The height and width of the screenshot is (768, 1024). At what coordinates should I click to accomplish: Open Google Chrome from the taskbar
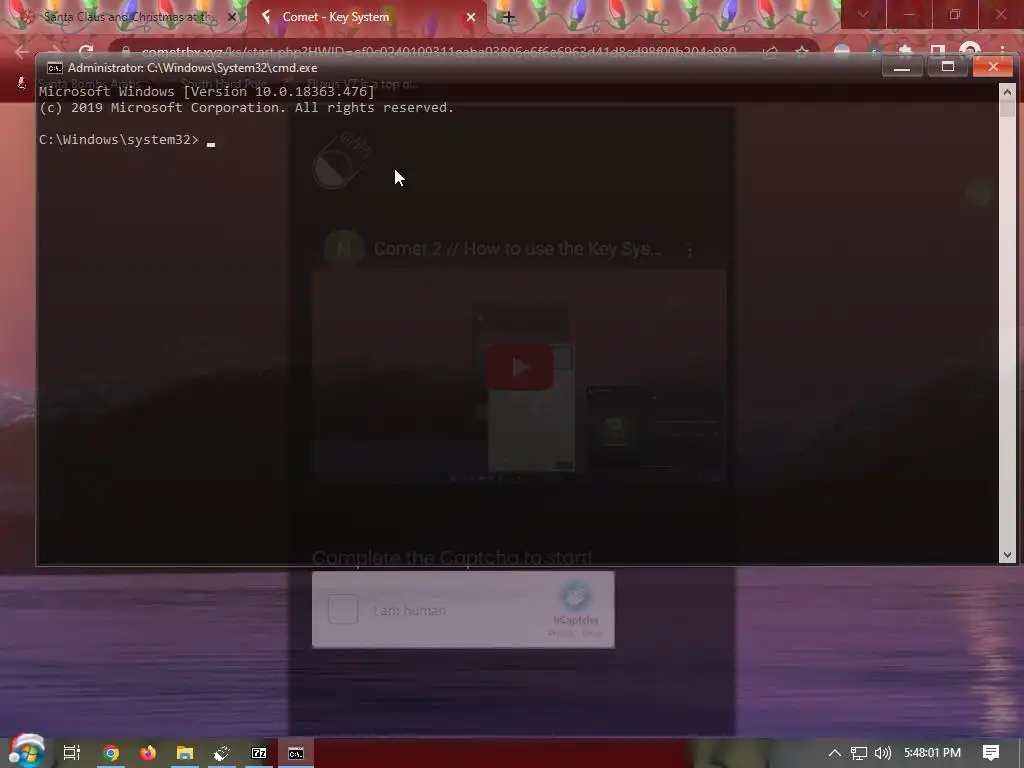click(111, 753)
